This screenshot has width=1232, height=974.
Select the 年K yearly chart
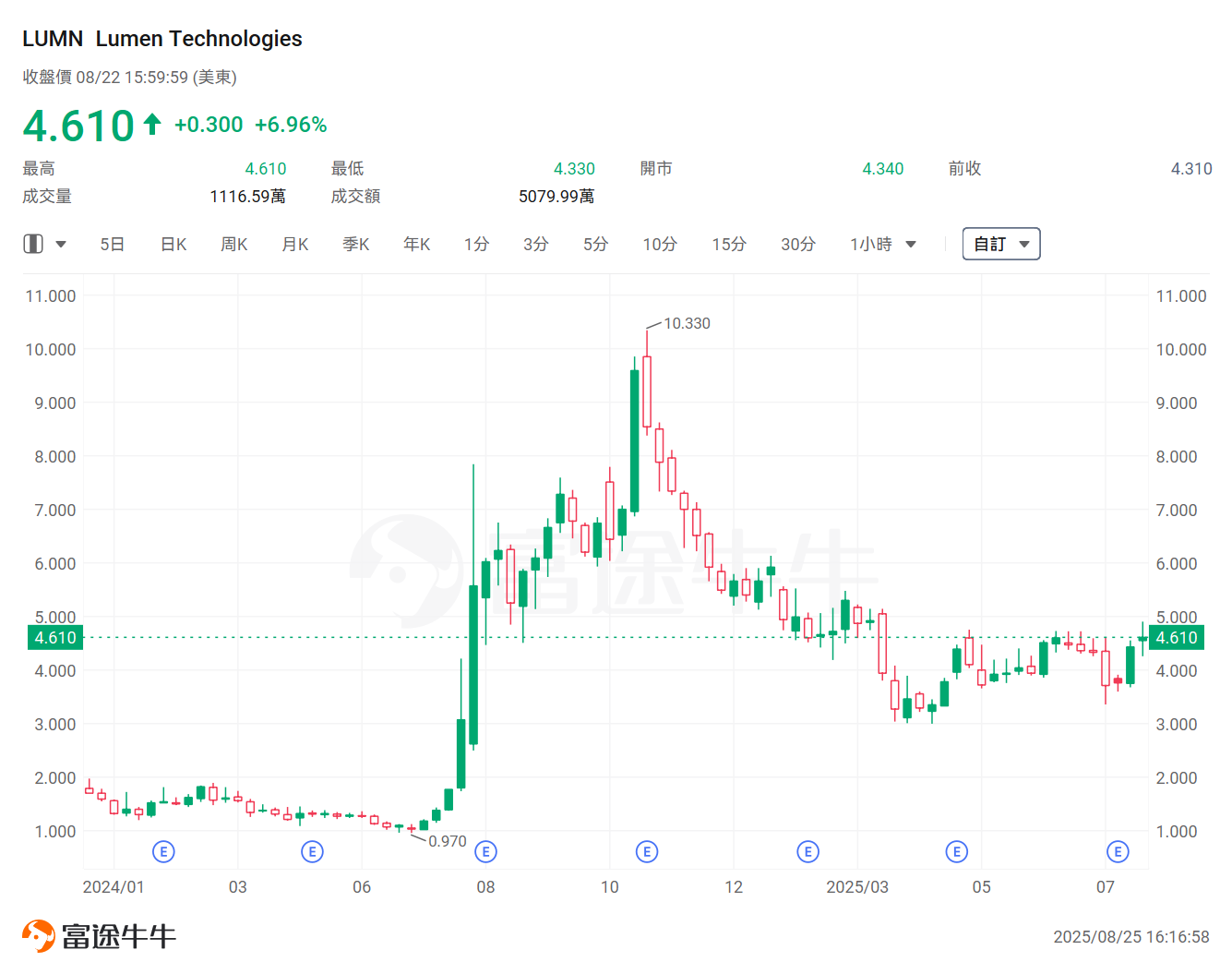(x=415, y=243)
